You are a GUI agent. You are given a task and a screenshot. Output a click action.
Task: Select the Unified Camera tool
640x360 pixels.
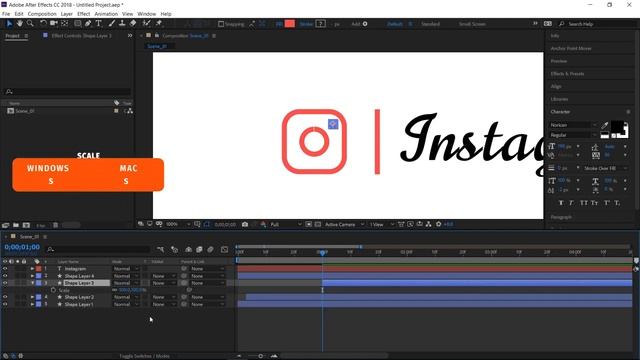53,24
